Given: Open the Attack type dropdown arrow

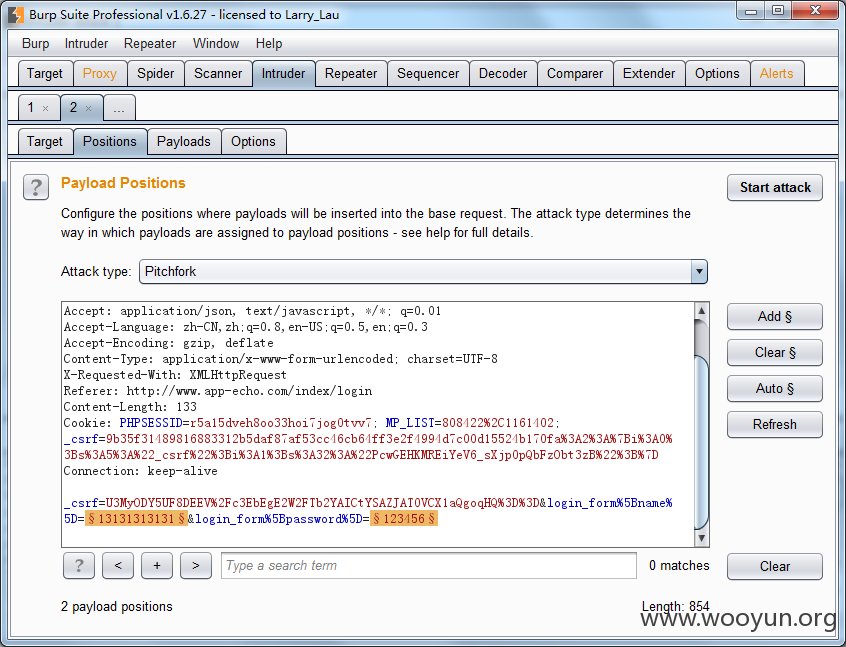Looking at the screenshot, I should 699,271.
